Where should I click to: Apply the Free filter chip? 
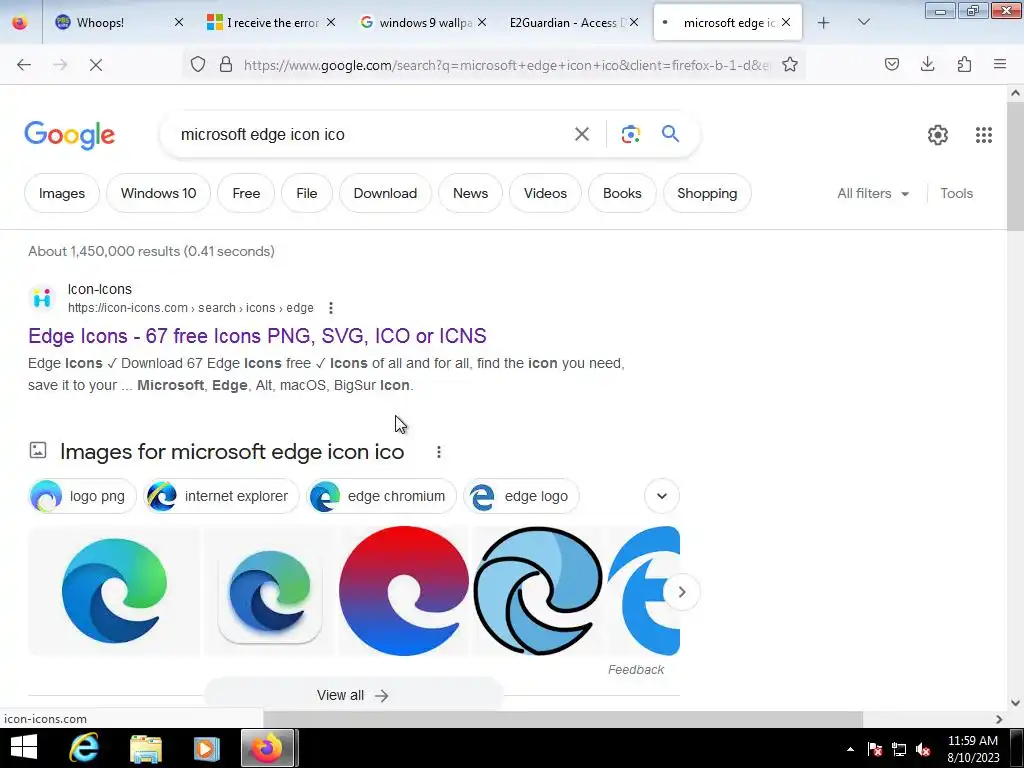point(246,193)
